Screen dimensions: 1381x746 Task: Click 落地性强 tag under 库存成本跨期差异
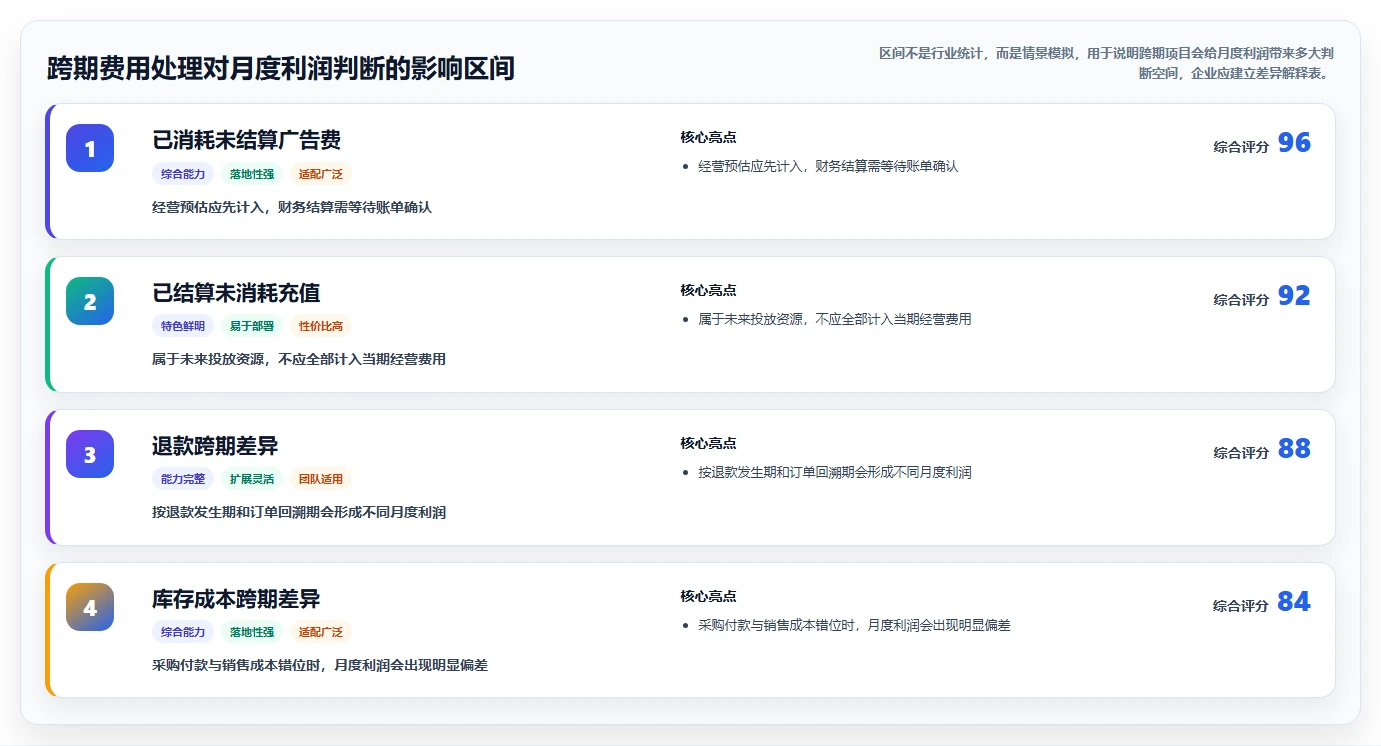(252, 632)
